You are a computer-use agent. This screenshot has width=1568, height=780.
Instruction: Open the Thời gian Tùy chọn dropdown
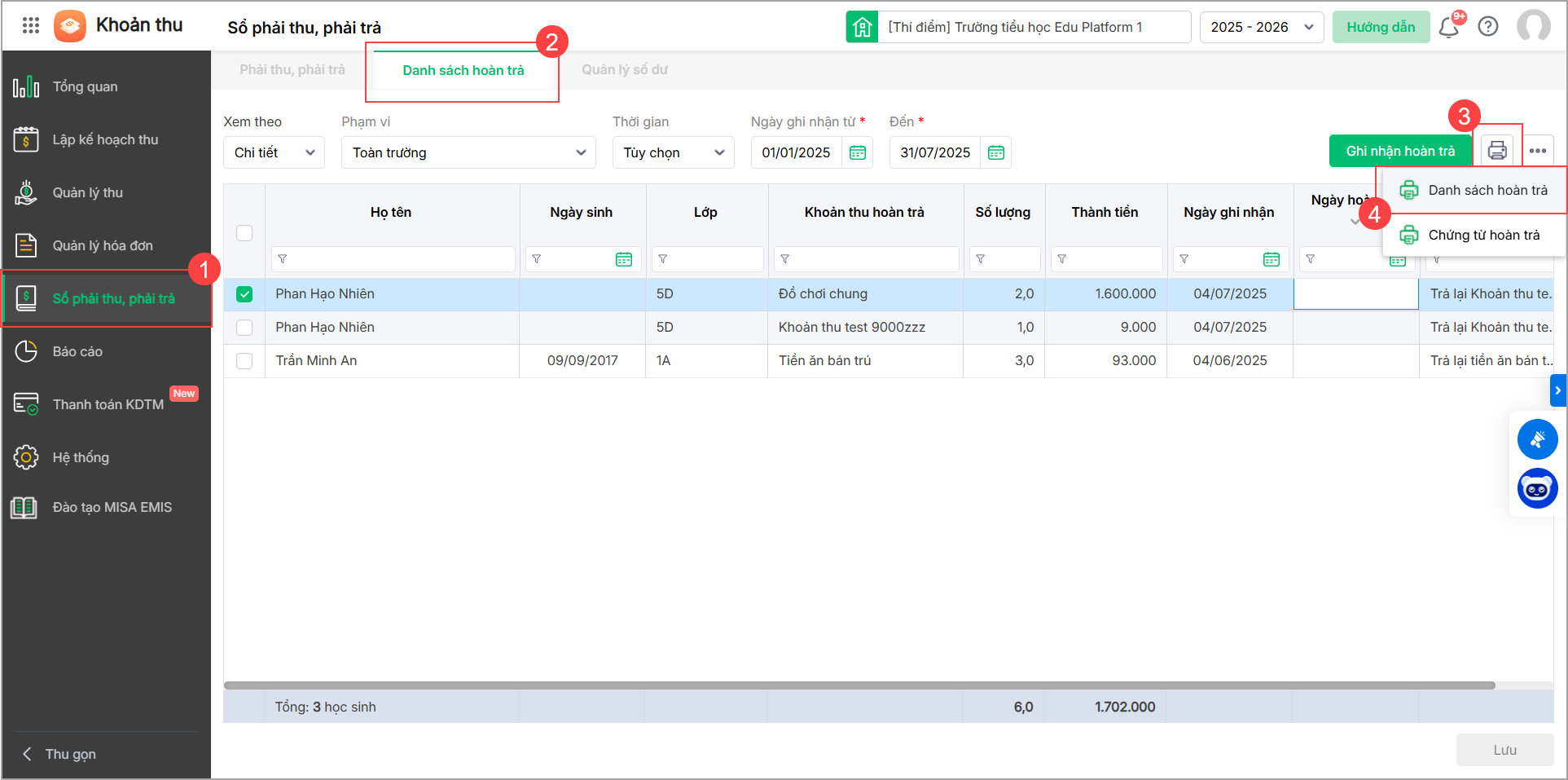(x=674, y=152)
